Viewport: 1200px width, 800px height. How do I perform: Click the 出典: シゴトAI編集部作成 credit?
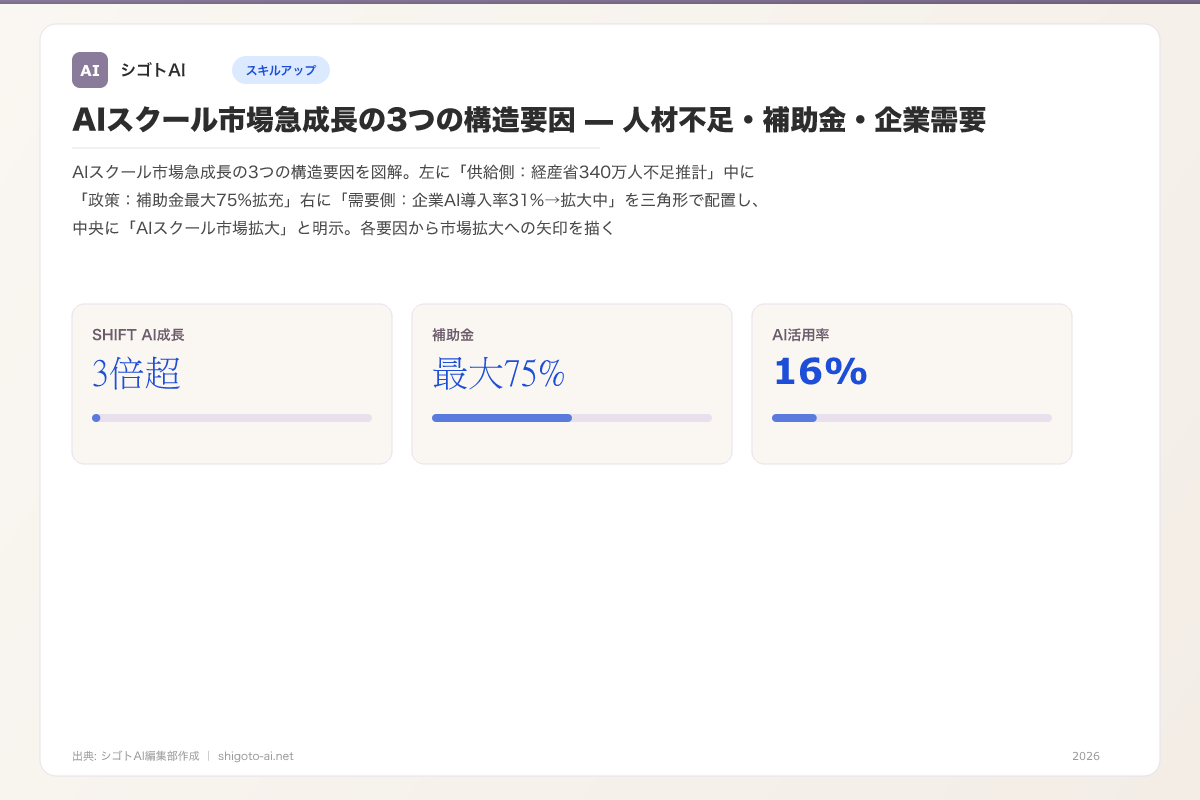click(x=133, y=756)
